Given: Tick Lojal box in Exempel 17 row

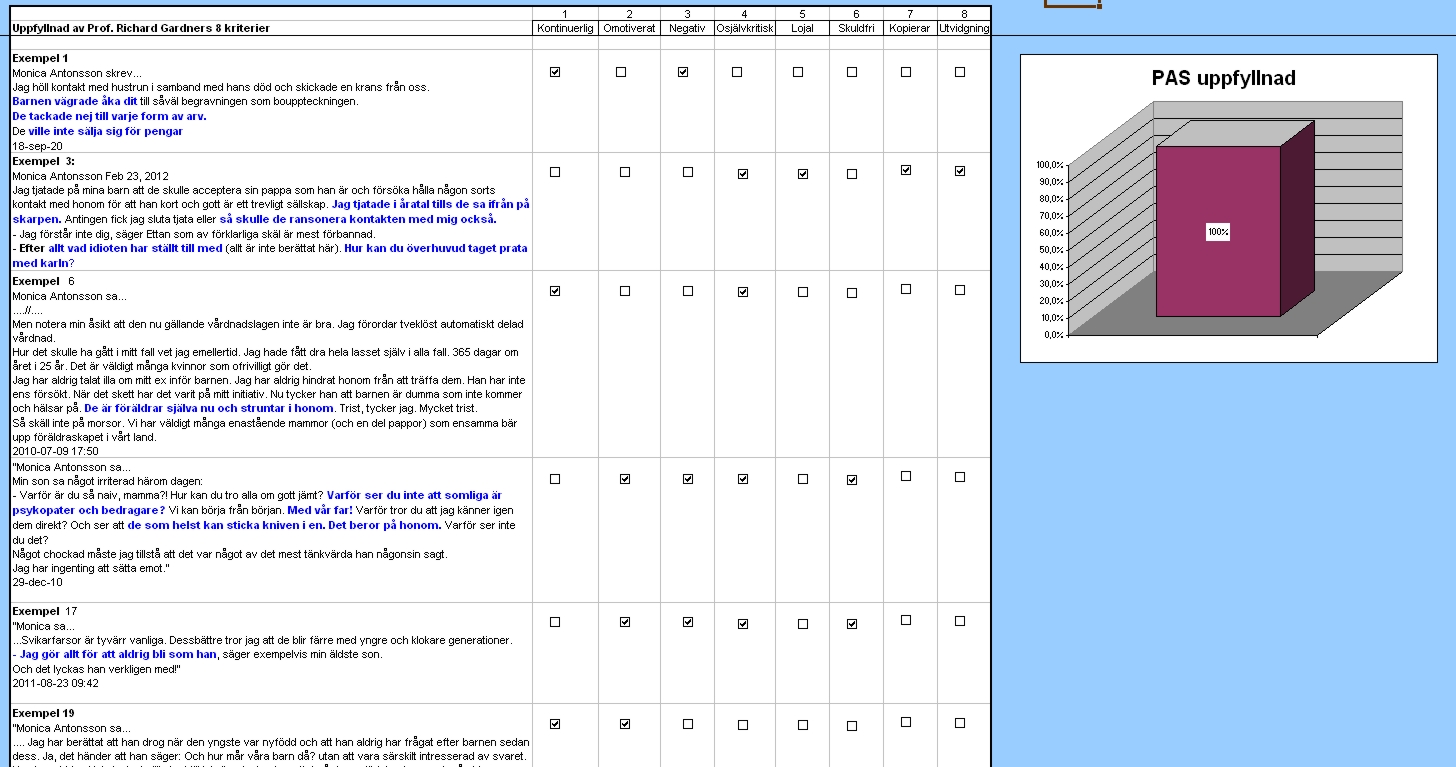Looking at the screenshot, I should click(x=803, y=624).
